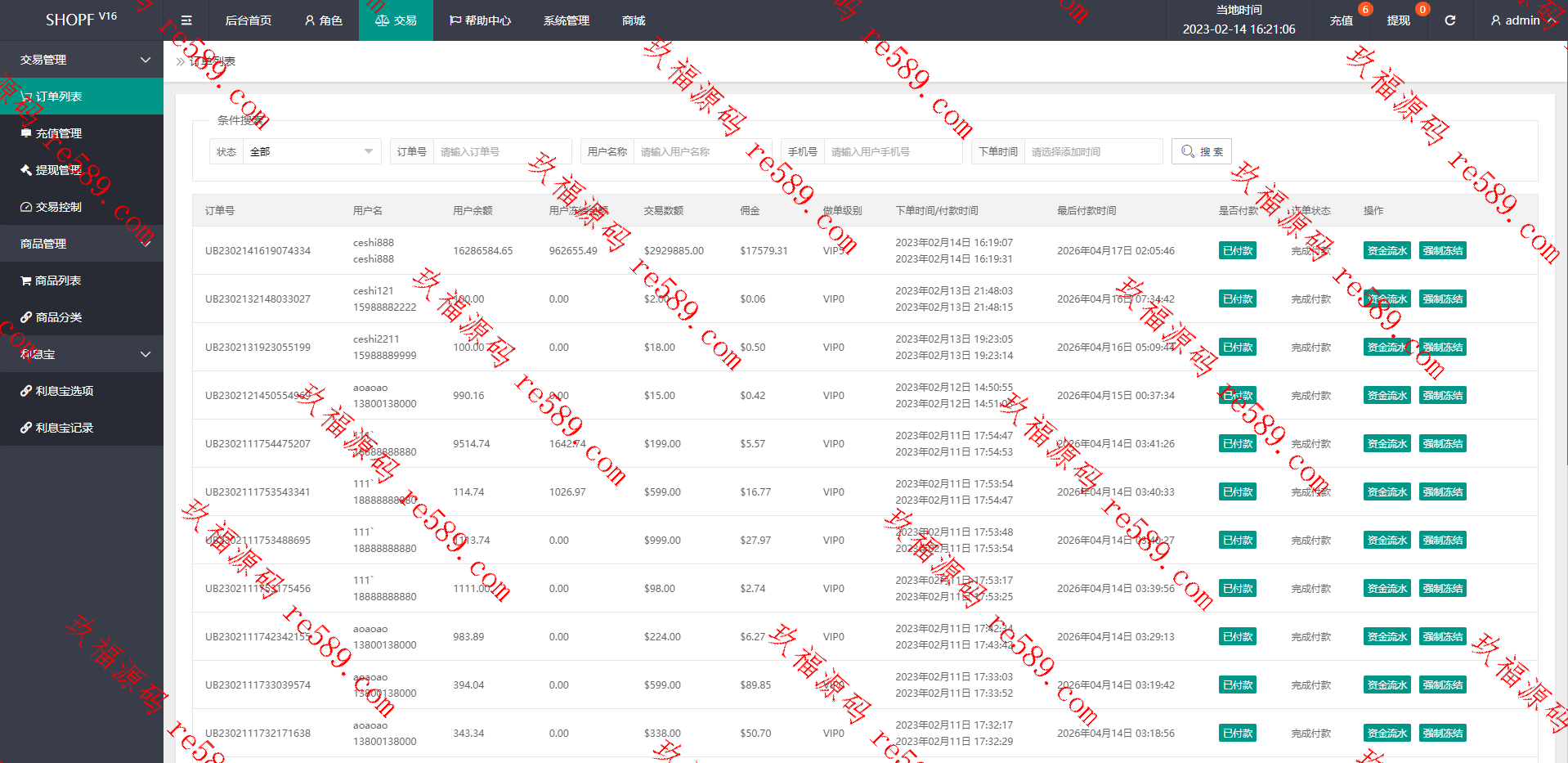Viewport: 1568px width, 763px height.
Task: Focus the 订单号 input field
Action: (x=502, y=151)
